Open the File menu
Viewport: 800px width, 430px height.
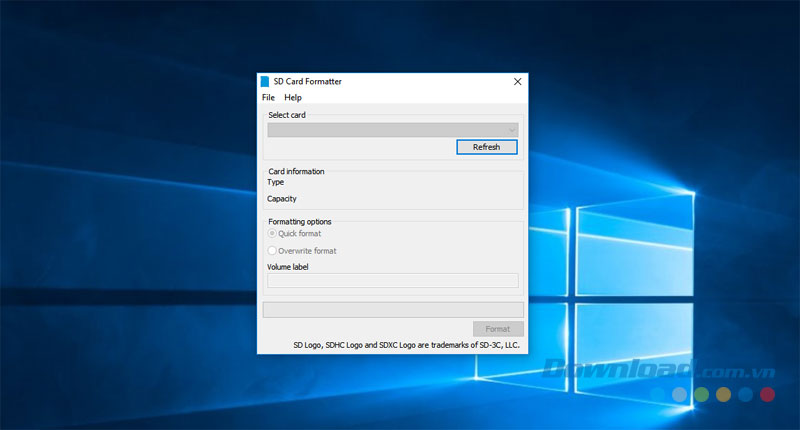coord(268,98)
